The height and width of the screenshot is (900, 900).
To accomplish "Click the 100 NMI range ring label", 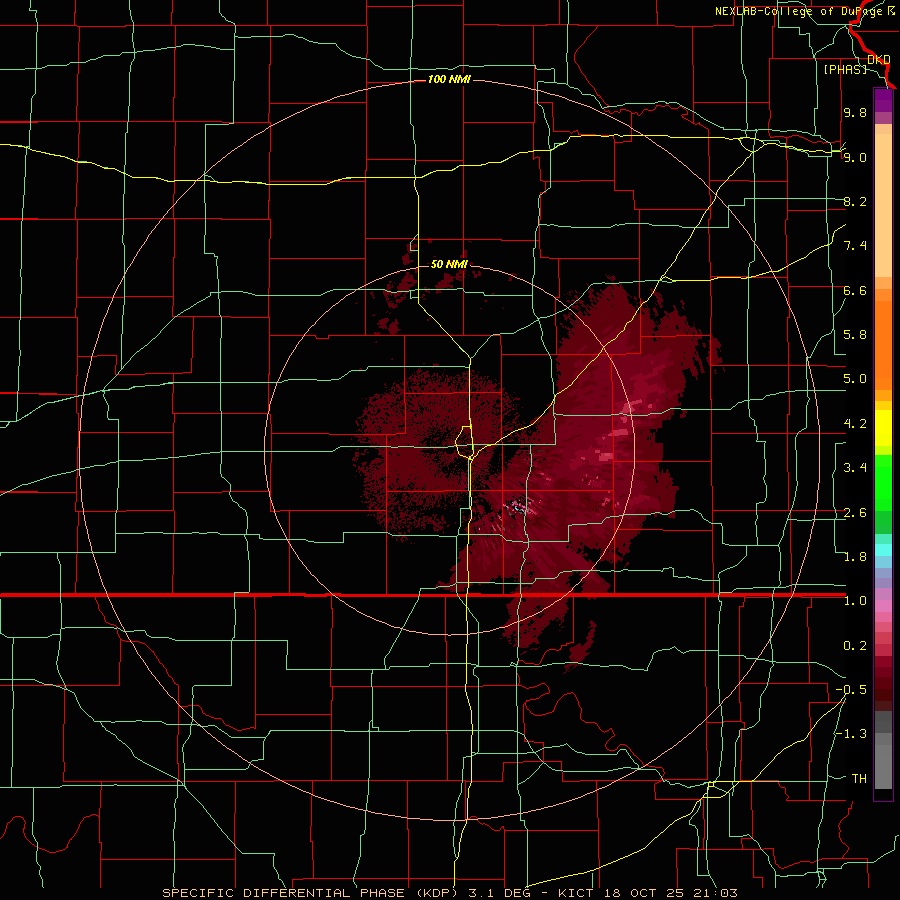I will tap(449, 79).
